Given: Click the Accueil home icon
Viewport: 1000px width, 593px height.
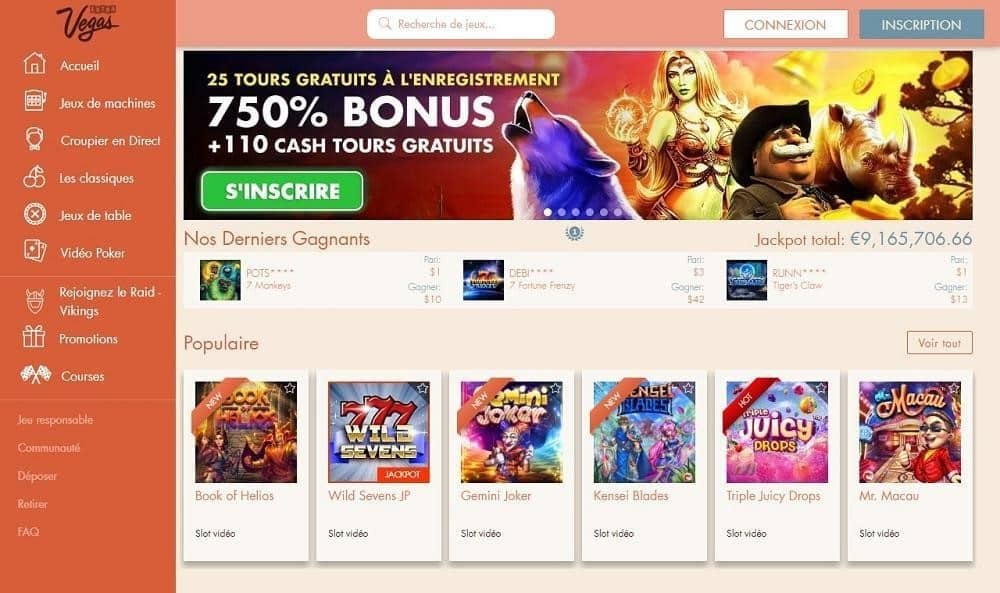Looking at the screenshot, I should [x=34, y=64].
